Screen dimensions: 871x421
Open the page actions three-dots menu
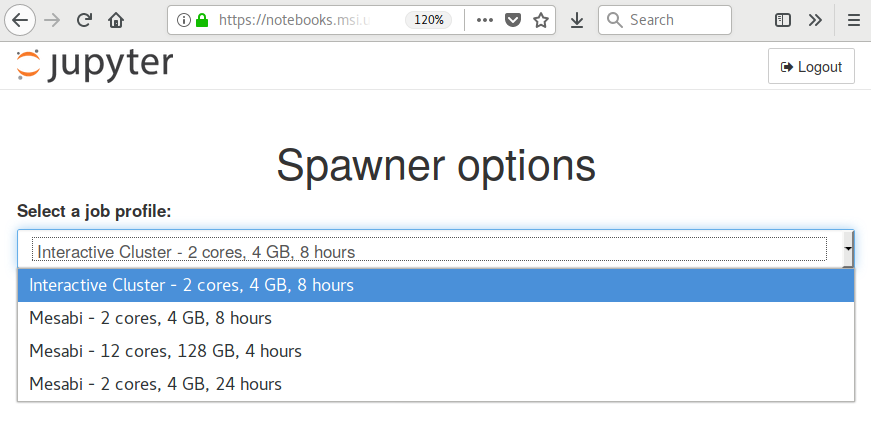[485, 20]
